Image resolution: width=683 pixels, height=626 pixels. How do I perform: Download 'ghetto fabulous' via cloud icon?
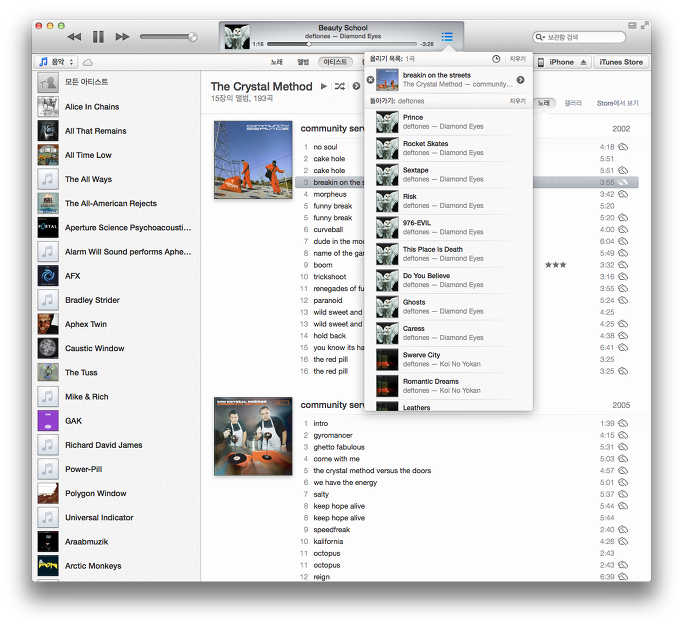tap(623, 447)
